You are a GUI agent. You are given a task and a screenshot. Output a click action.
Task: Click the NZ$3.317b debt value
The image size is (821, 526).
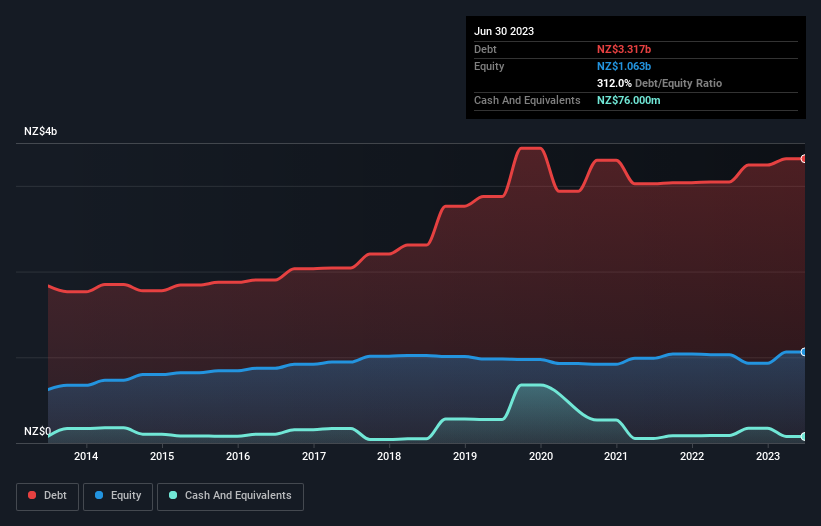pyautogui.click(x=624, y=49)
